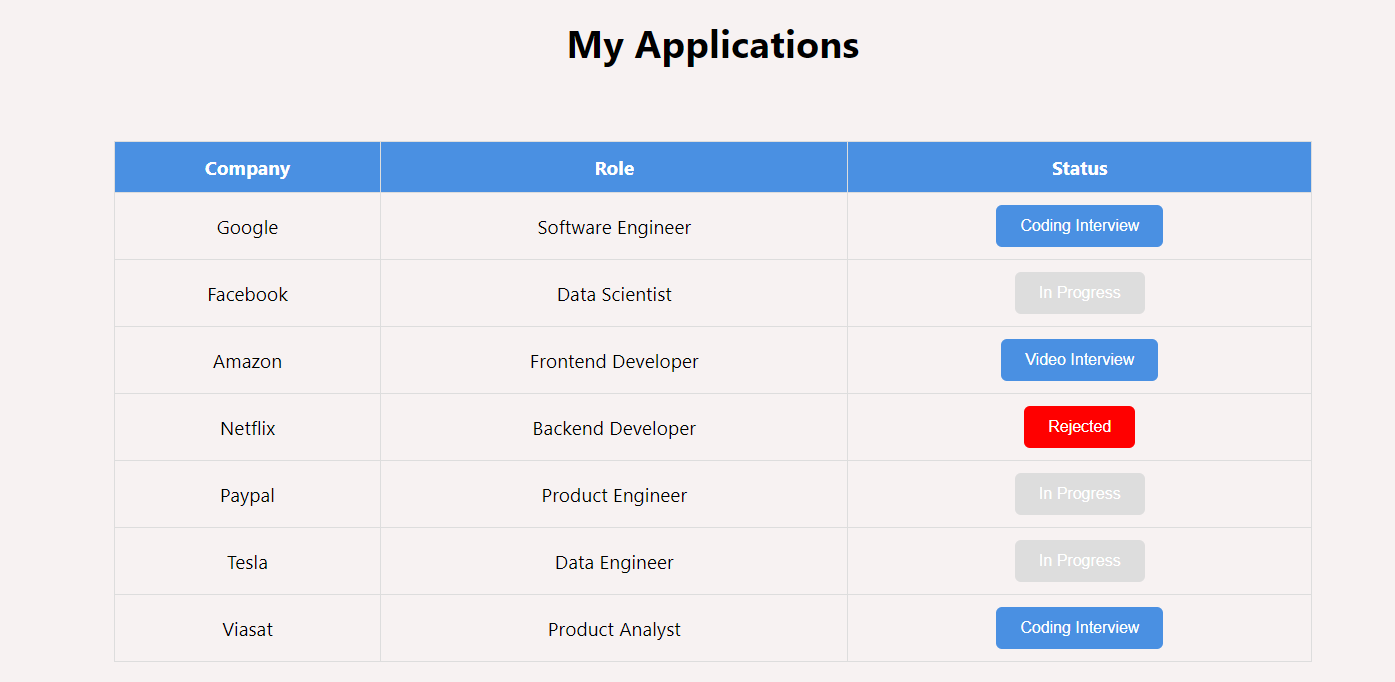Select the Facebook company cell
The width and height of the screenshot is (1395, 682).
pos(247,294)
